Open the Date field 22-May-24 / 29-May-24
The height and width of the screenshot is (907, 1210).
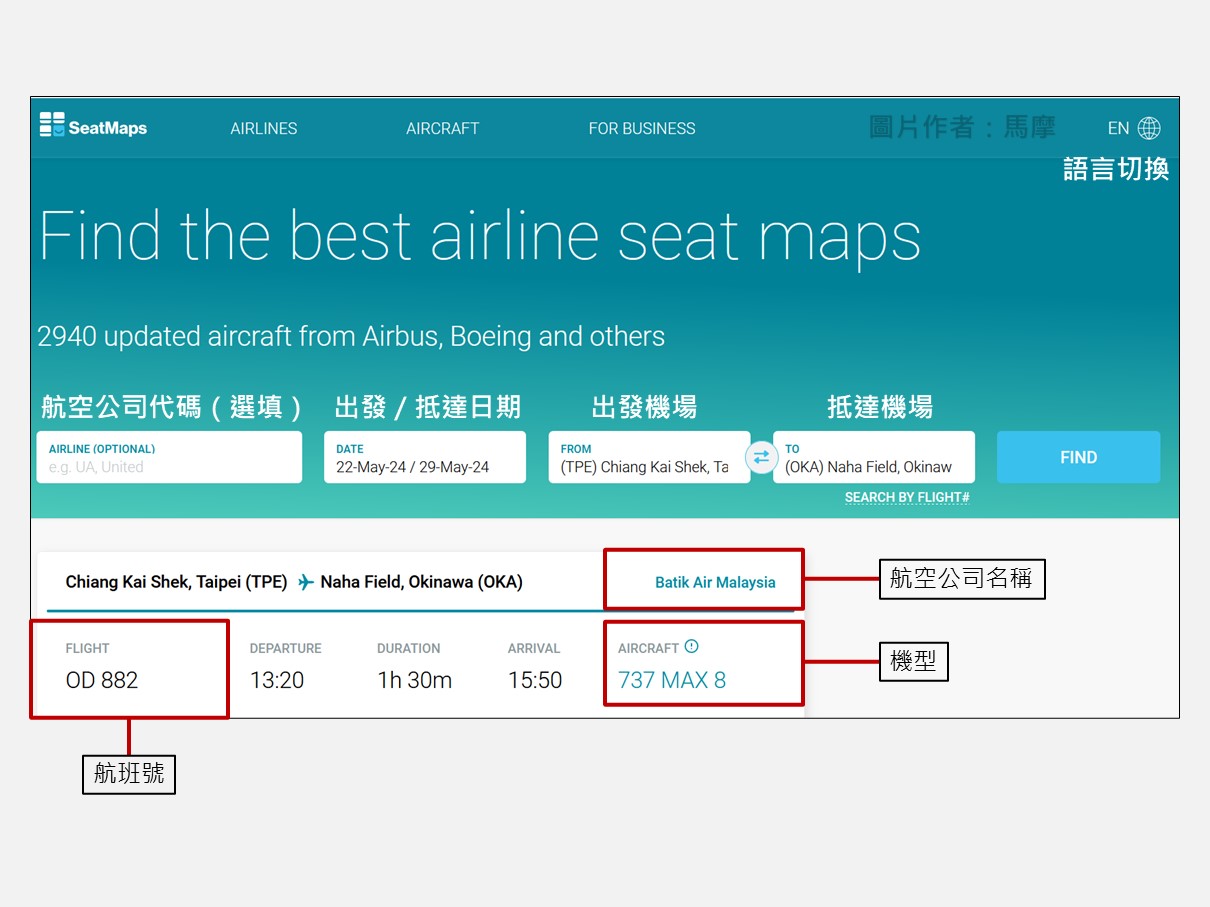425,457
